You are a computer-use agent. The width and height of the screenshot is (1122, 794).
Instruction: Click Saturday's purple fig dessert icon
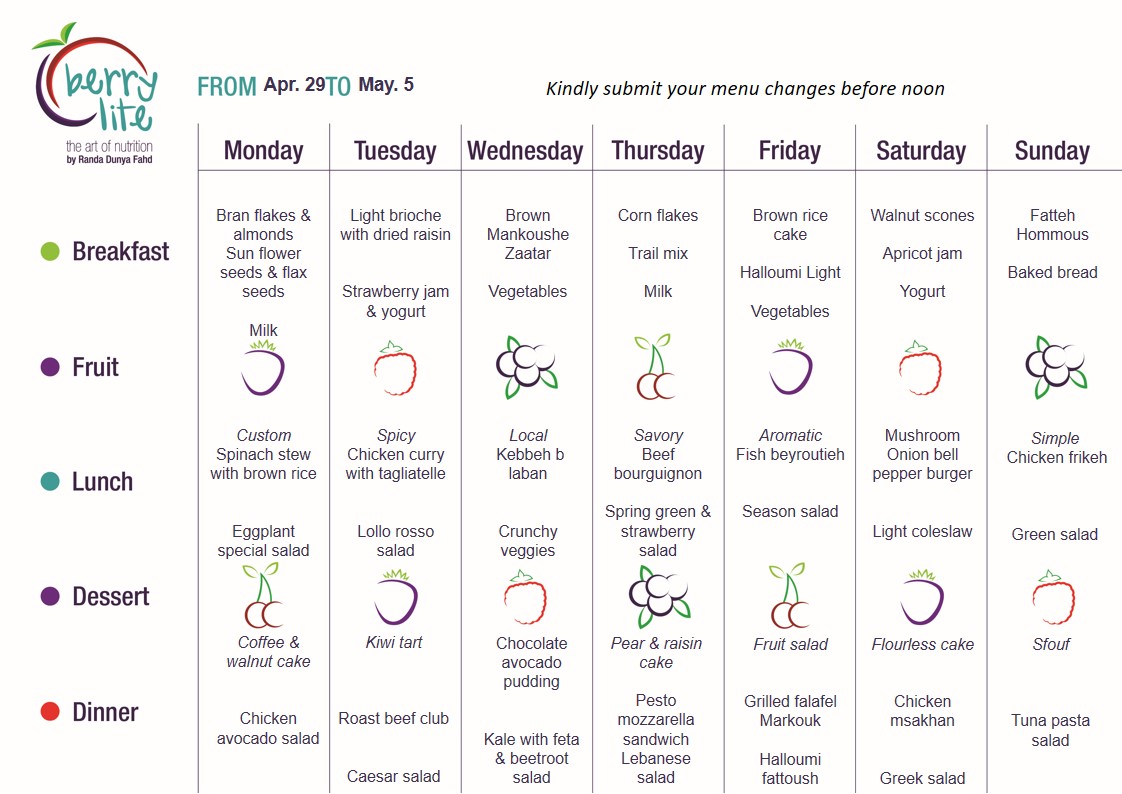click(922, 597)
